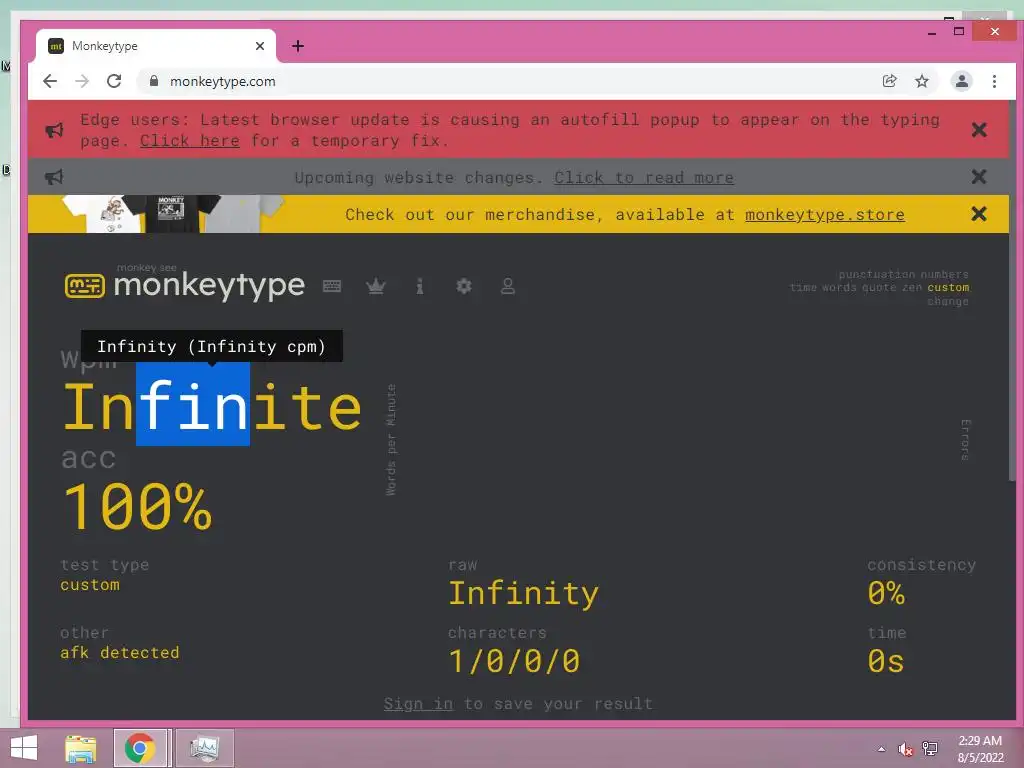The width and height of the screenshot is (1024, 768).
Task: Dismiss the gray website changes banner
Action: pos(978,176)
